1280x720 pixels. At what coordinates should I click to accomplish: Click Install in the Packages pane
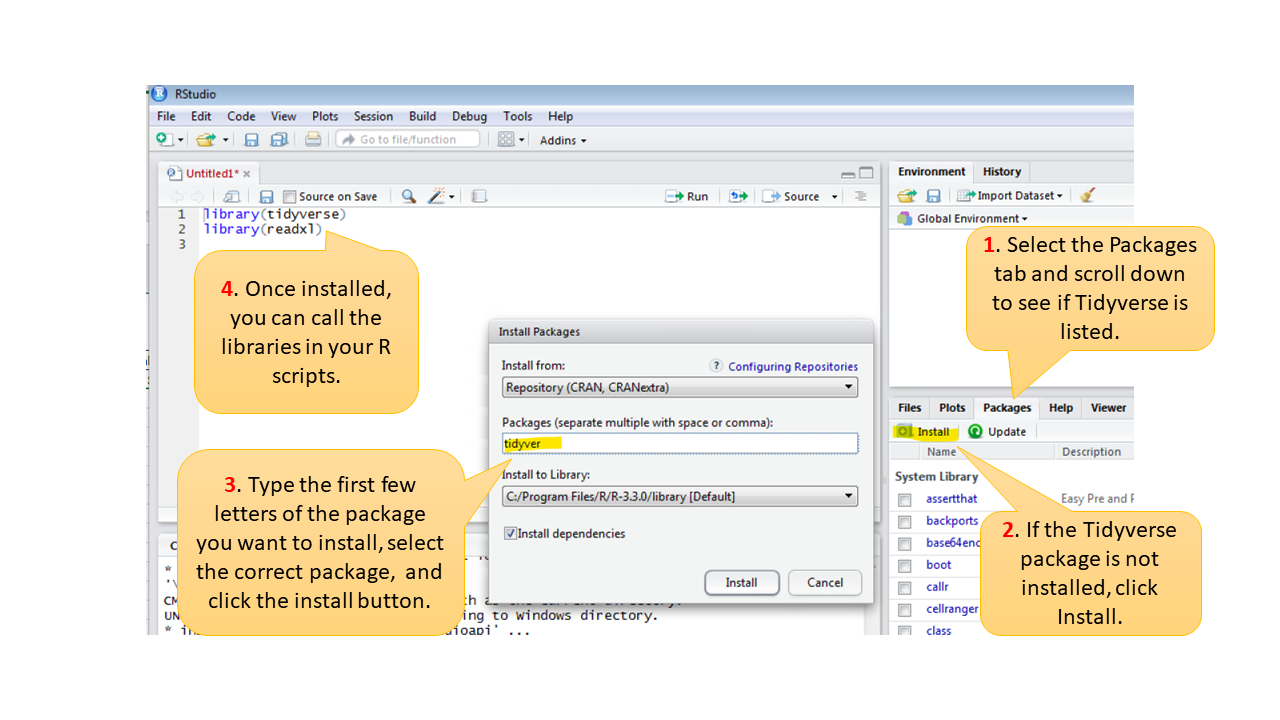(x=926, y=432)
